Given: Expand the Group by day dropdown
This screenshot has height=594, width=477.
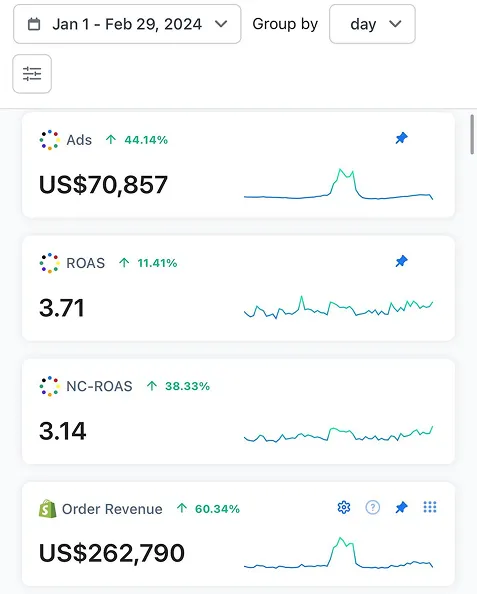Looking at the screenshot, I should (x=372, y=24).
